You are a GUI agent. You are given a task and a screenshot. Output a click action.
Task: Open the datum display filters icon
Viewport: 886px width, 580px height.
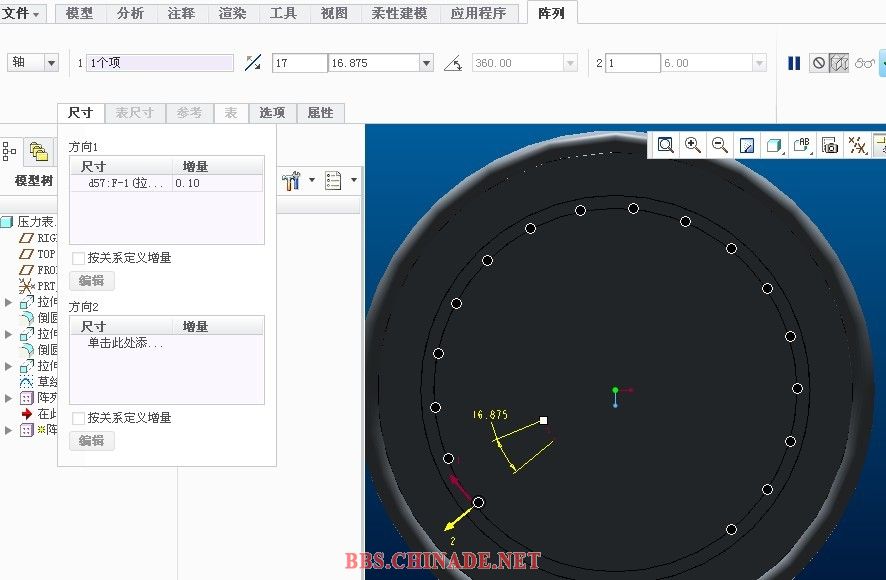[x=857, y=145]
